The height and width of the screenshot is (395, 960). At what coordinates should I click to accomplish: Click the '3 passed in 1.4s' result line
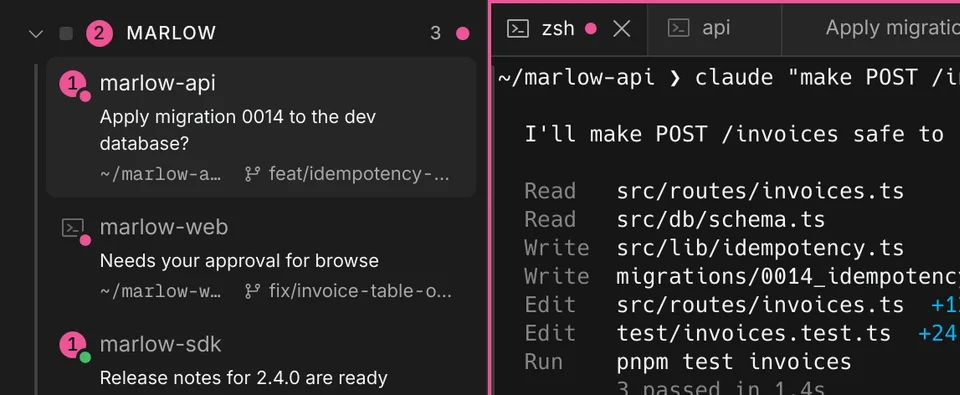[720, 388]
